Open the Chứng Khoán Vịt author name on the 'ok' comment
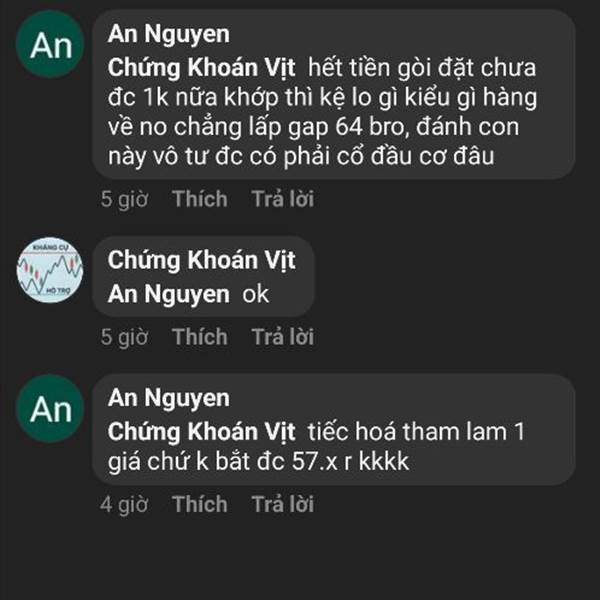This screenshot has width=600, height=600. 201,260
